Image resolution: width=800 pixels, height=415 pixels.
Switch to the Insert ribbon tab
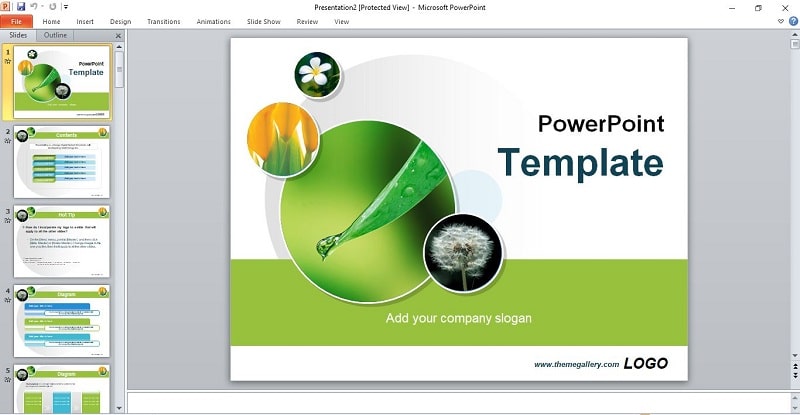tap(85, 21)
